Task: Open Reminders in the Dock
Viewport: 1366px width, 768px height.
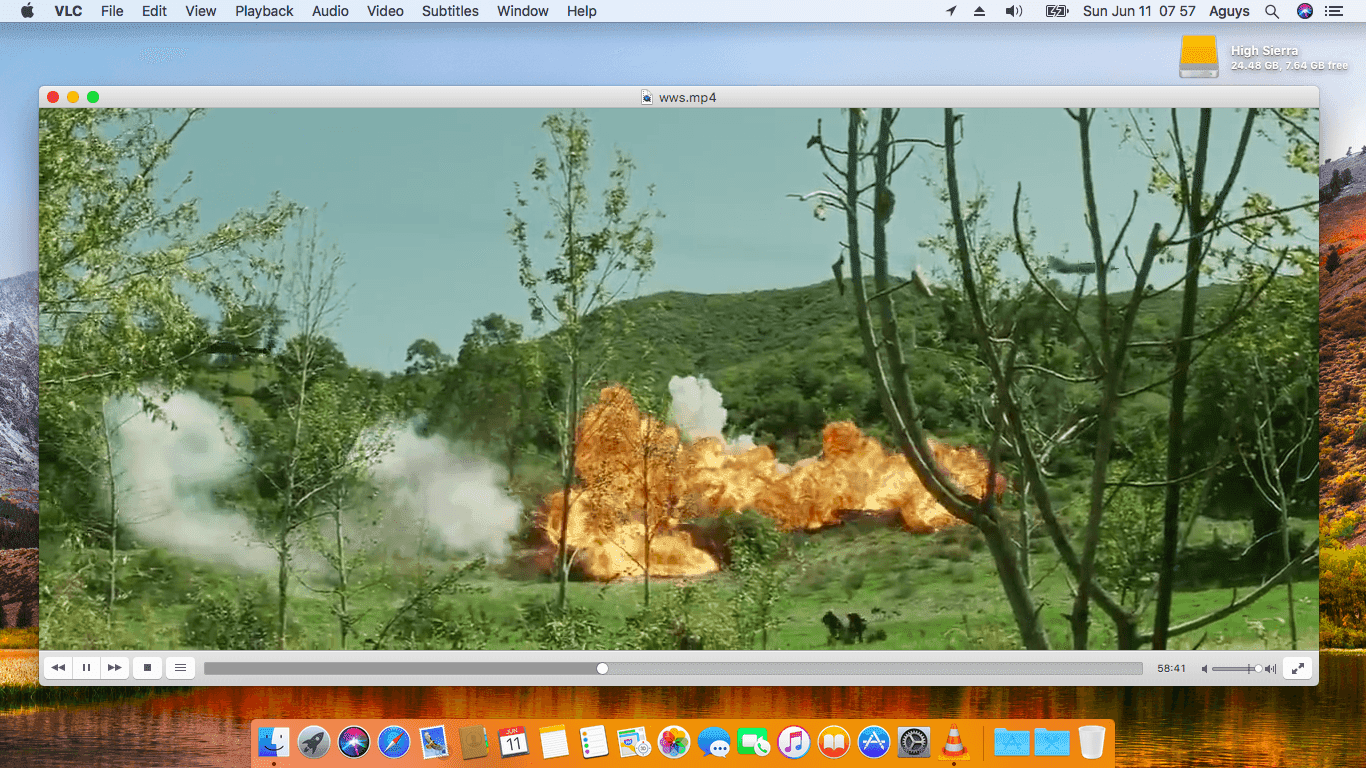Action: click(594, 742)
